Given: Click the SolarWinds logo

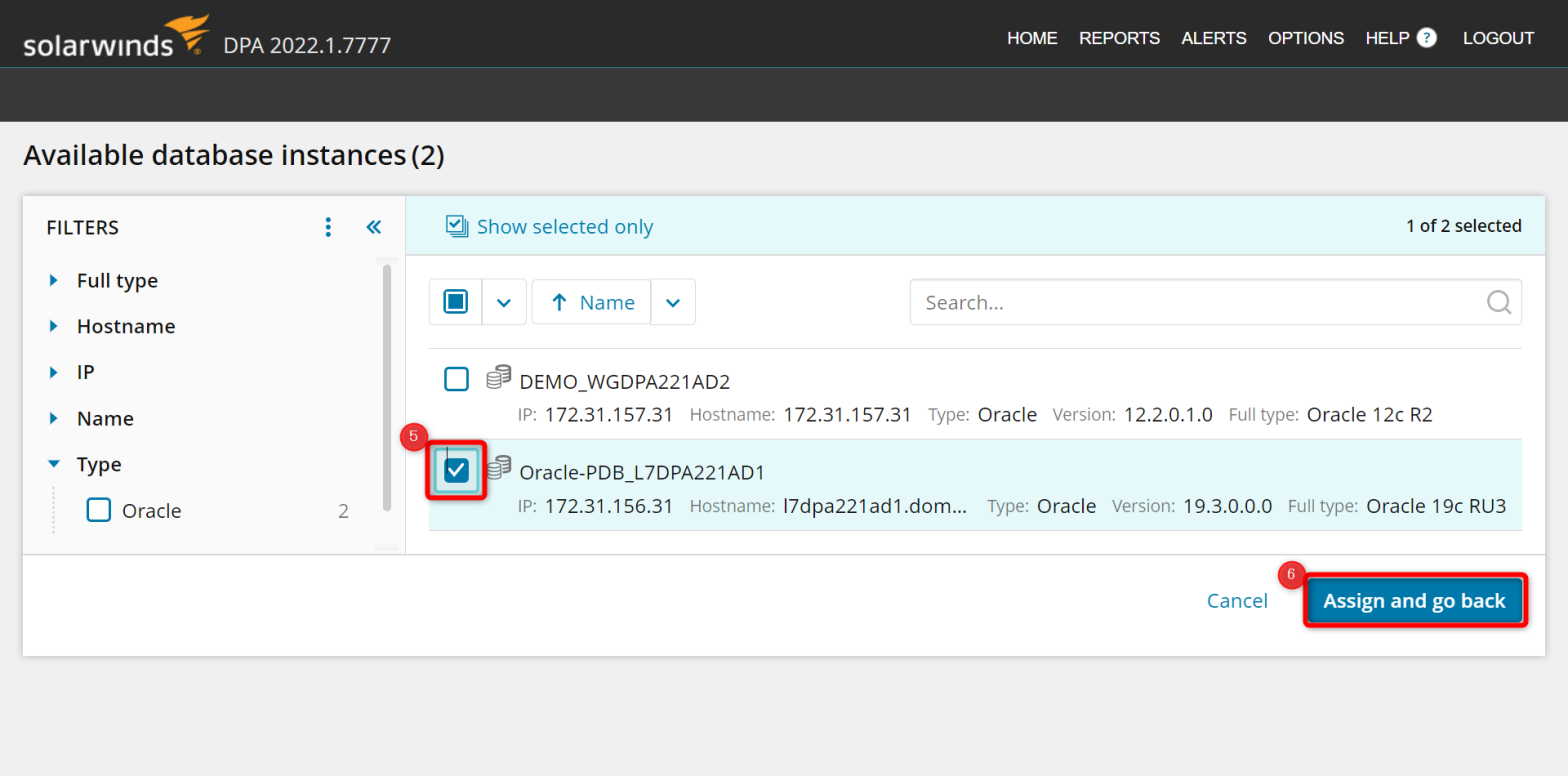Looking at the screenshot, I should pos(116,38).
